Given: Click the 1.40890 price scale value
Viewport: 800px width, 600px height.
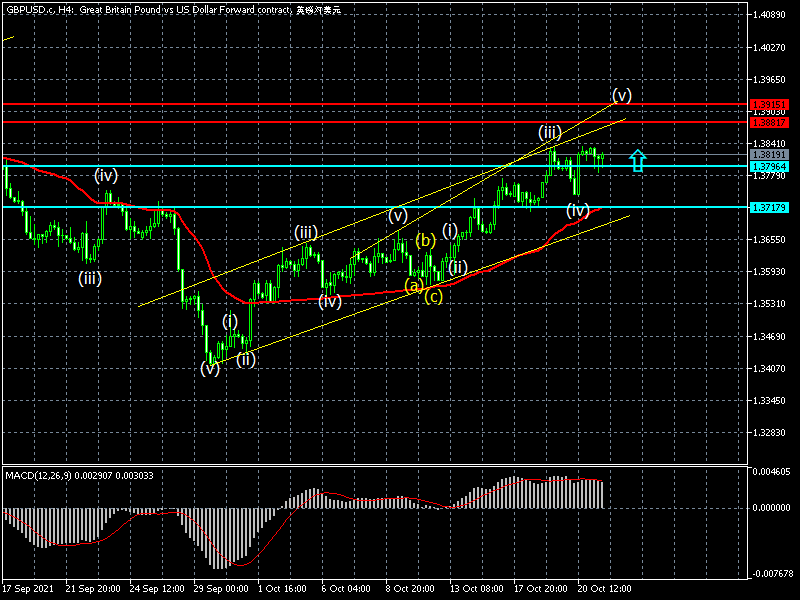Looking at the screenshot, I should pos(771,15).
